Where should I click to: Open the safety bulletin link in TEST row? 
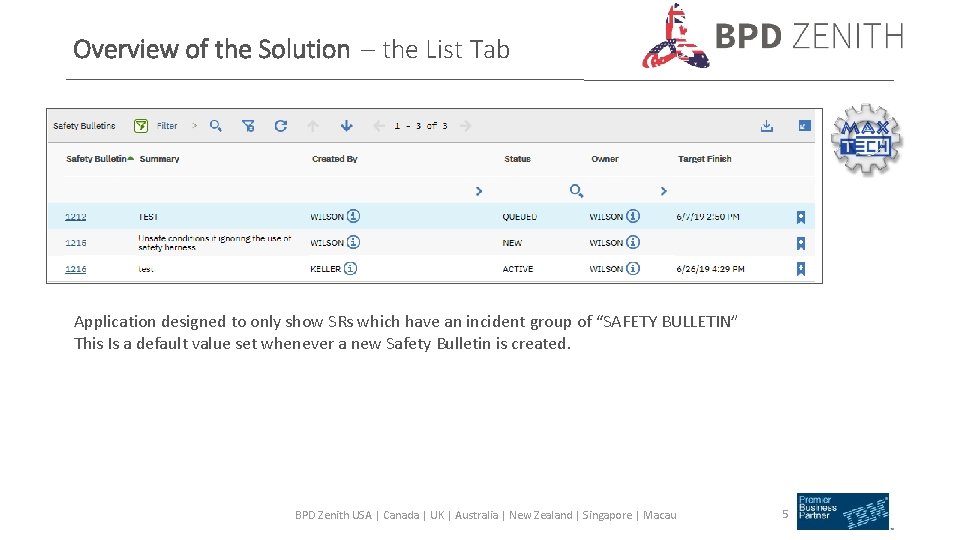pyautogui.click(x=75, y=217)
